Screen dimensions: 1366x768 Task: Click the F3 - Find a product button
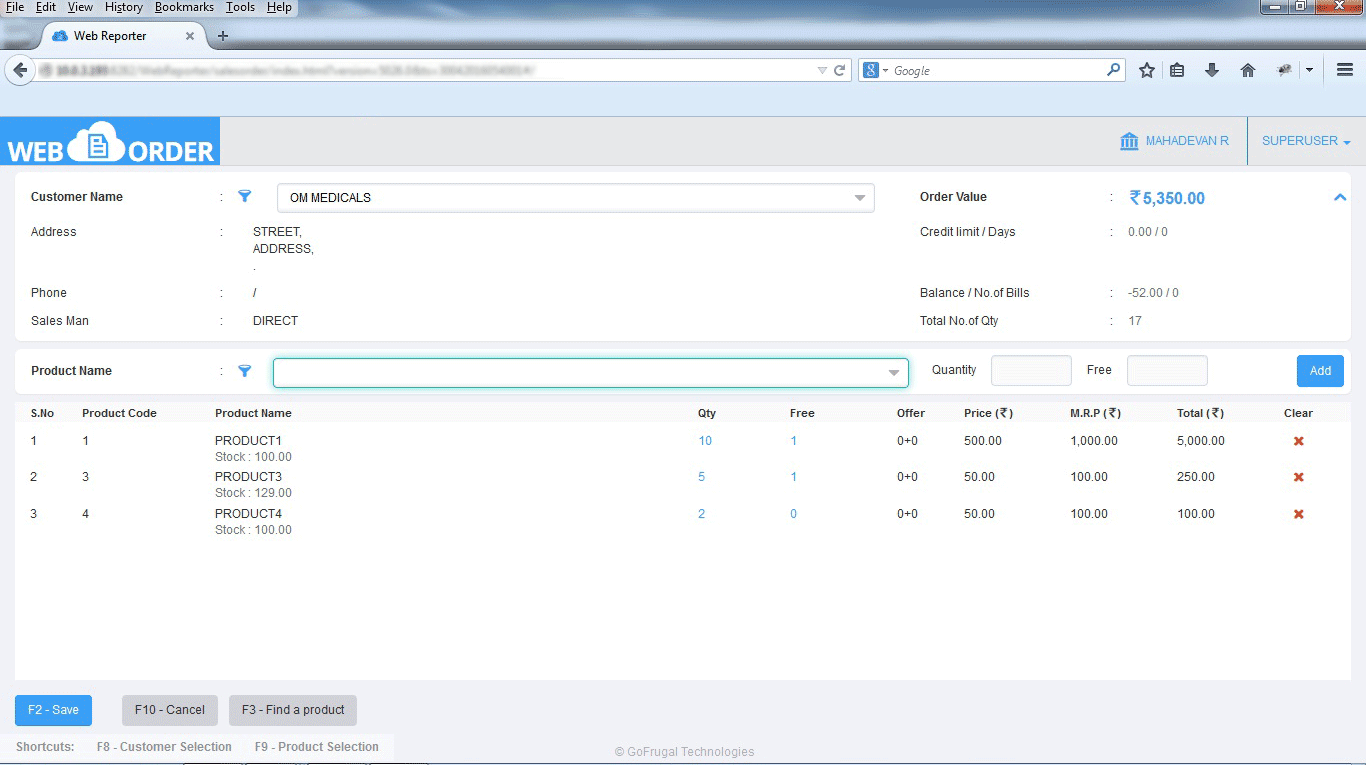pos(293,710)
